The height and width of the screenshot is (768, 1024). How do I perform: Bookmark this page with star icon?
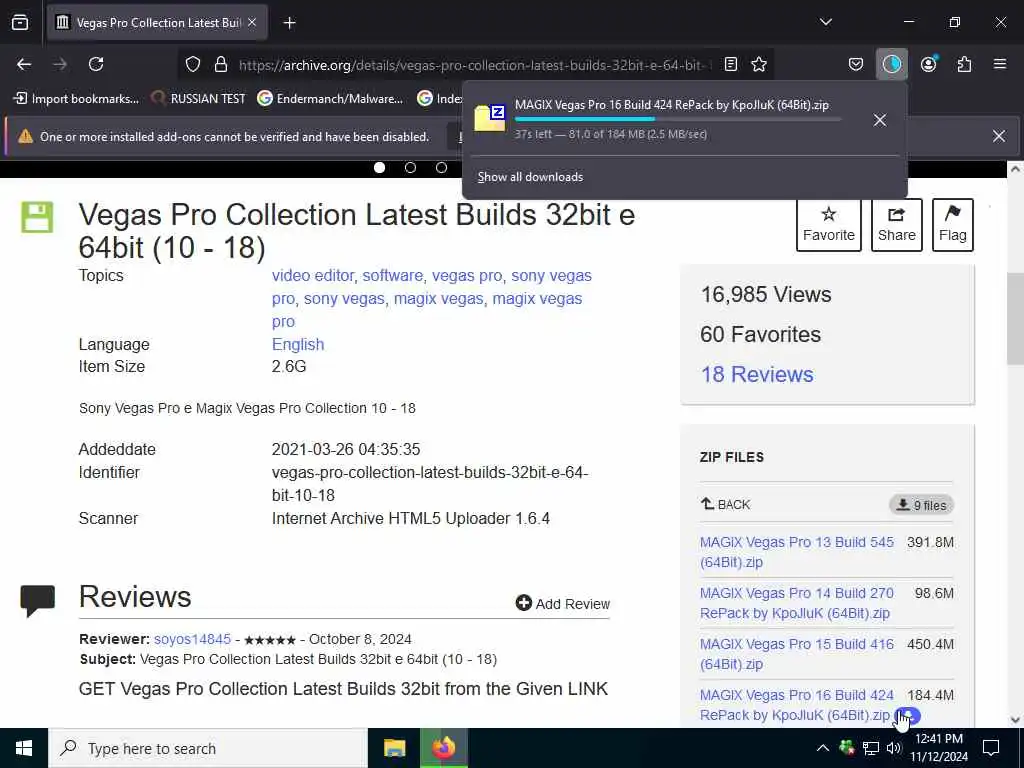pyautogui.click(x=759, y=64)
